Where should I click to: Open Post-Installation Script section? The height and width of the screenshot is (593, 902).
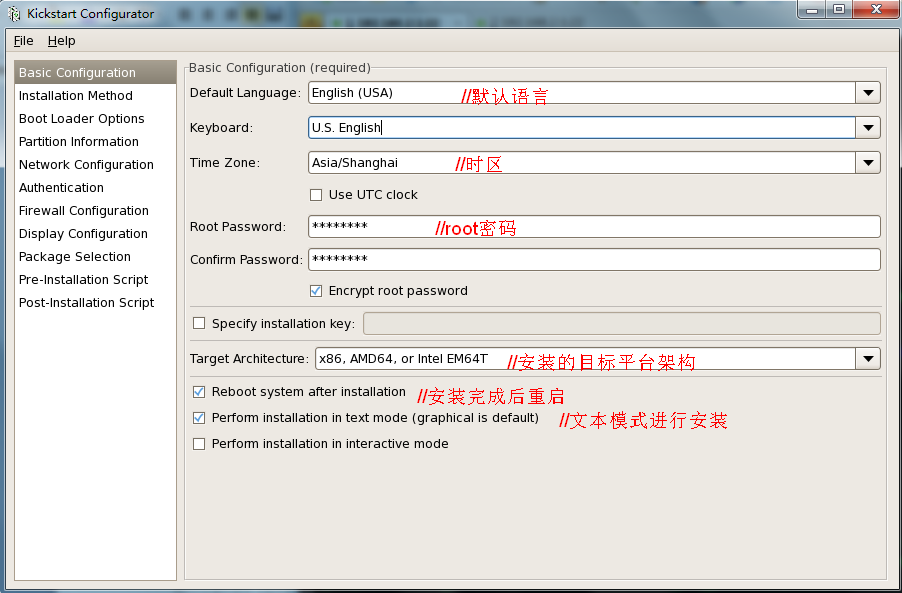pyautogui.click(x=95, y=303)
